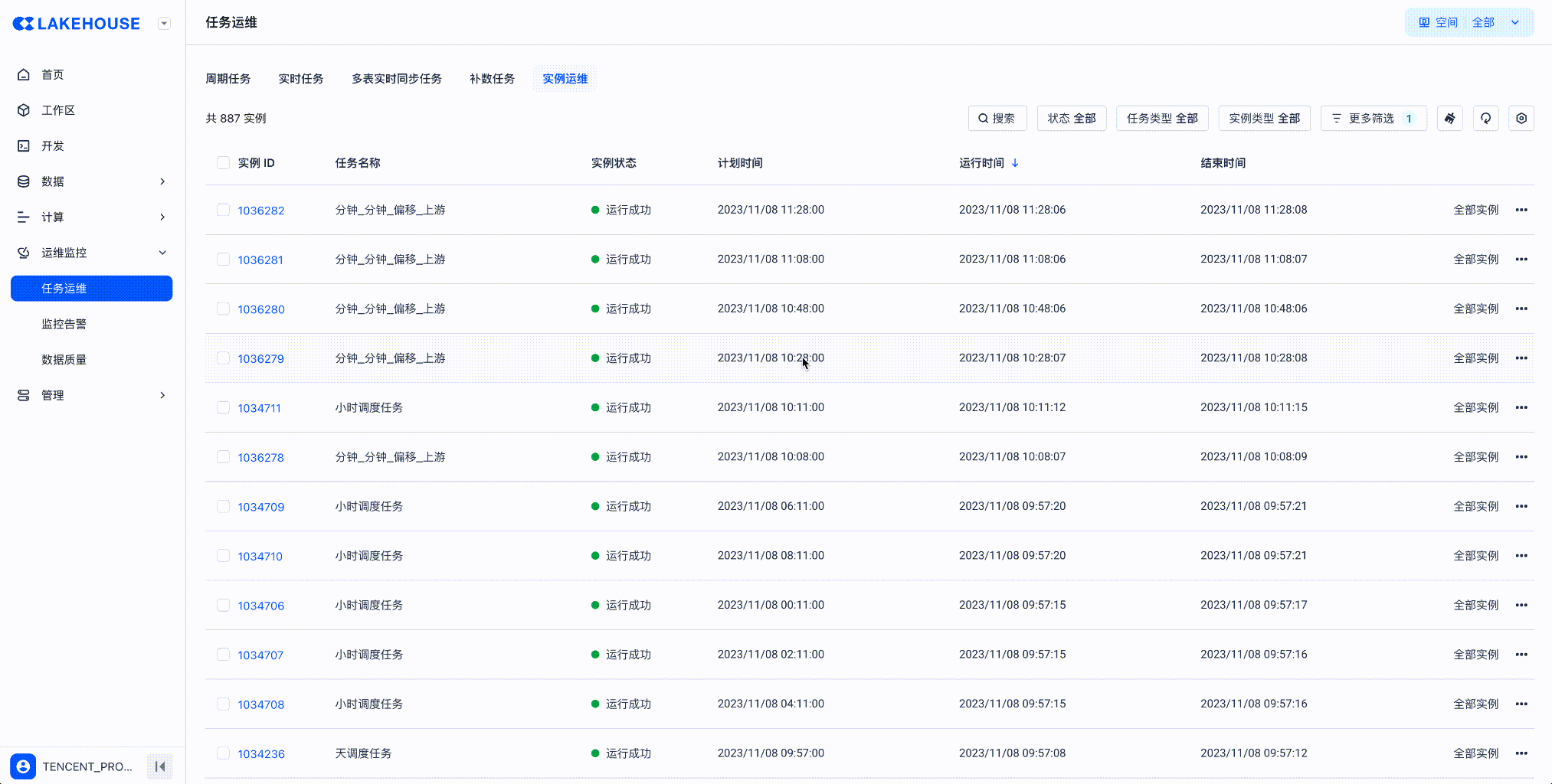Collapse the sidebar with bottom arrow icon
Viewport: 1552px width, 784px height.
(x=160, y=766)
